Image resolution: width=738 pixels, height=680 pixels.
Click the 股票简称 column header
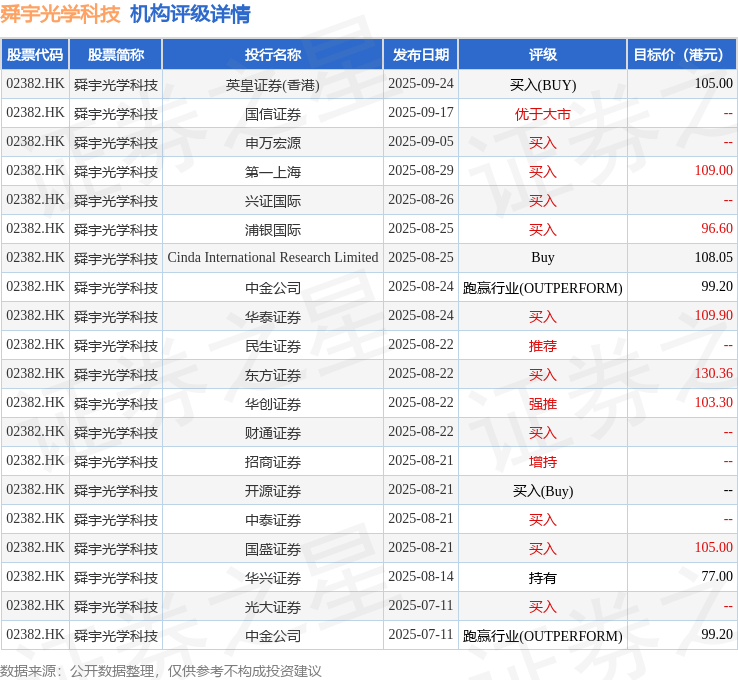click(x=116, y=55)
